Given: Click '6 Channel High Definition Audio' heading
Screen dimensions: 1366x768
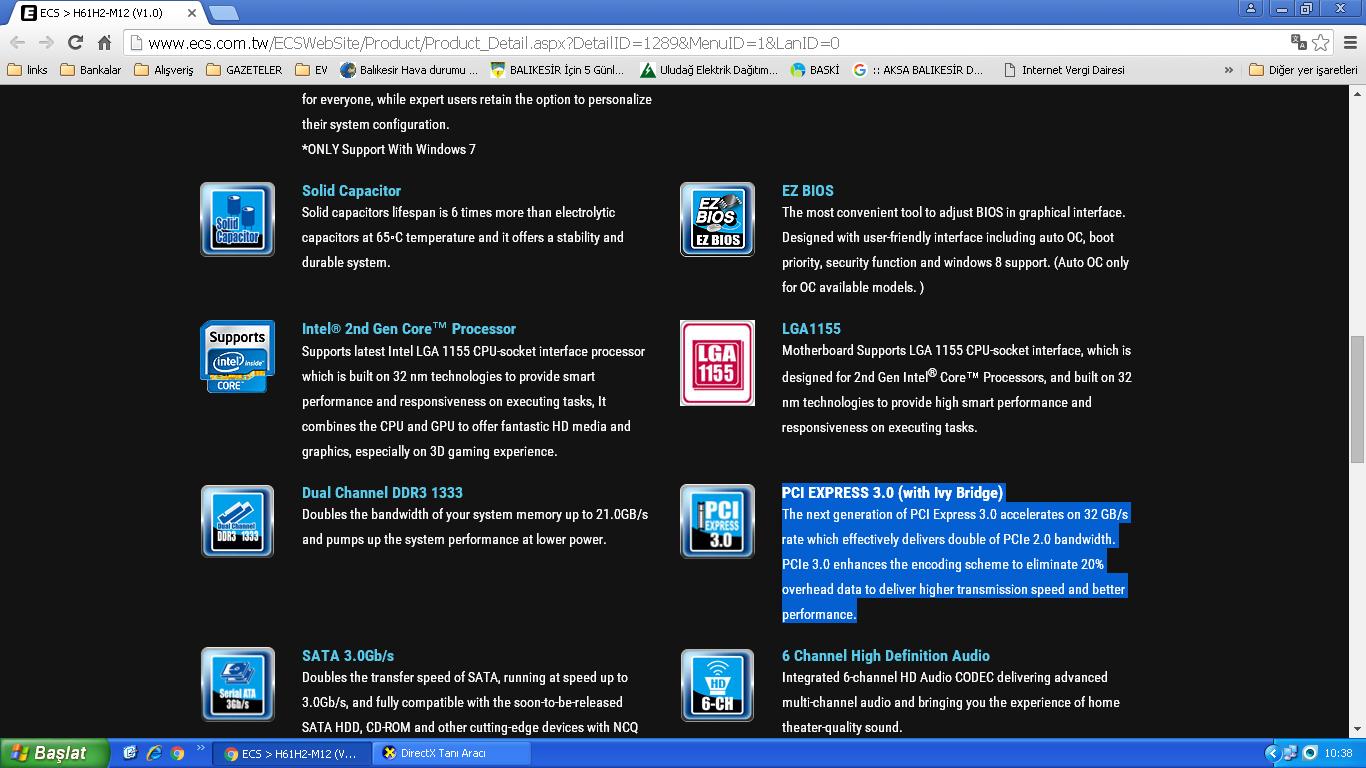Looking at the screenshot, I should 886,655.
